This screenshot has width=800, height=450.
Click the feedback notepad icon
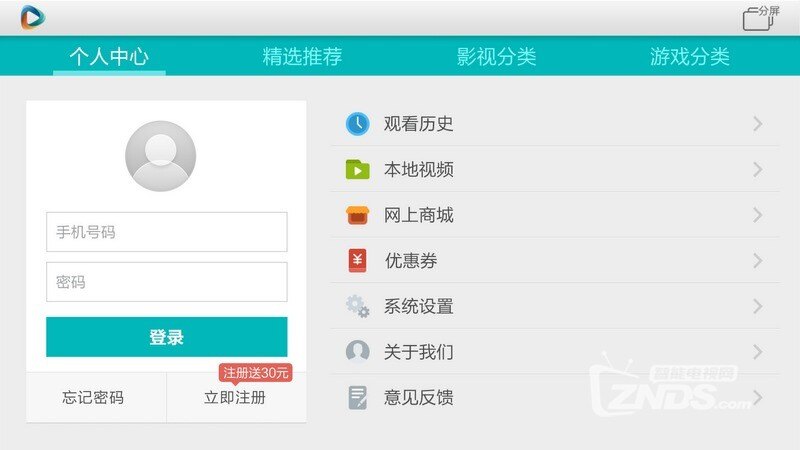point(357,398)
